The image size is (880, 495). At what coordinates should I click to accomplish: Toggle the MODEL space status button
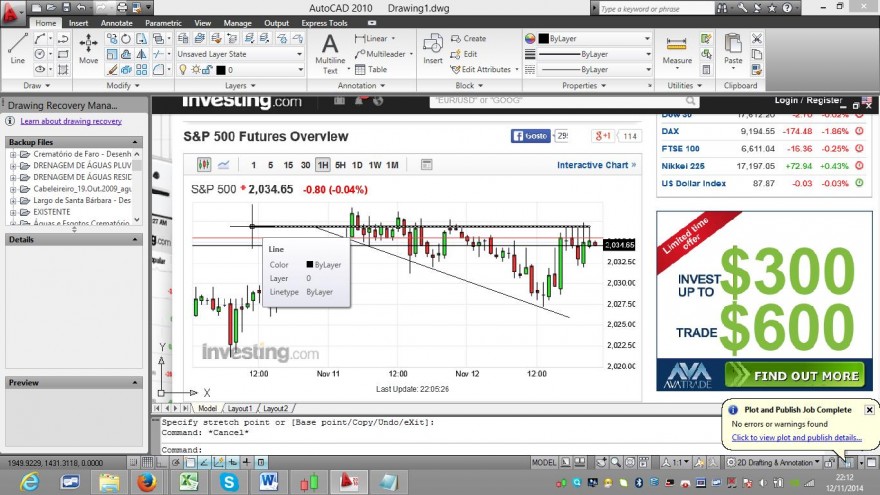point(543,462)
